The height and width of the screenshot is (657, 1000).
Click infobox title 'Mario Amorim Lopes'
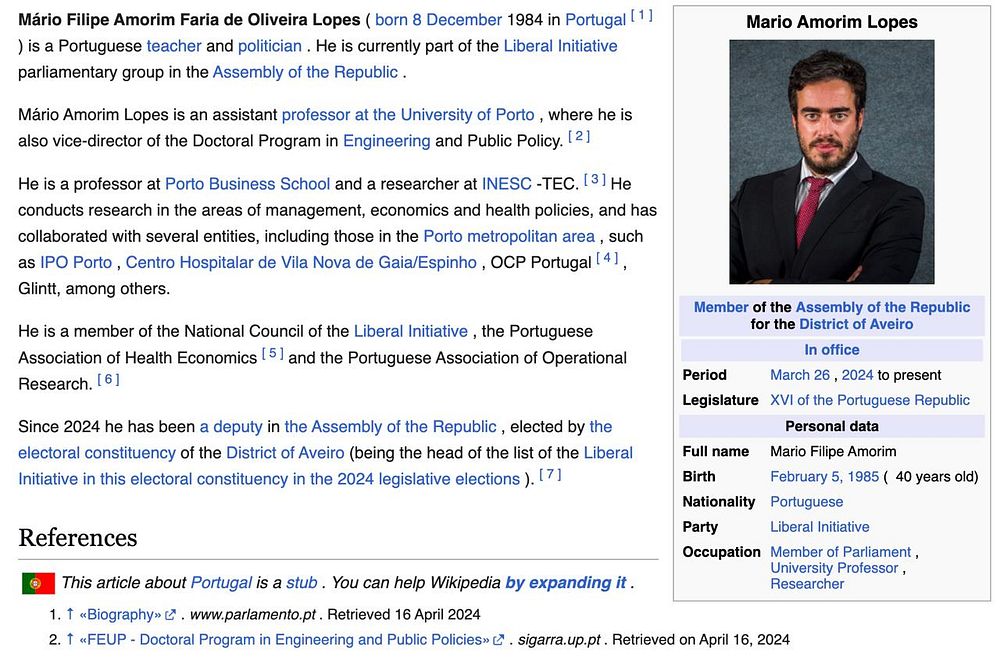pos(832,22)
